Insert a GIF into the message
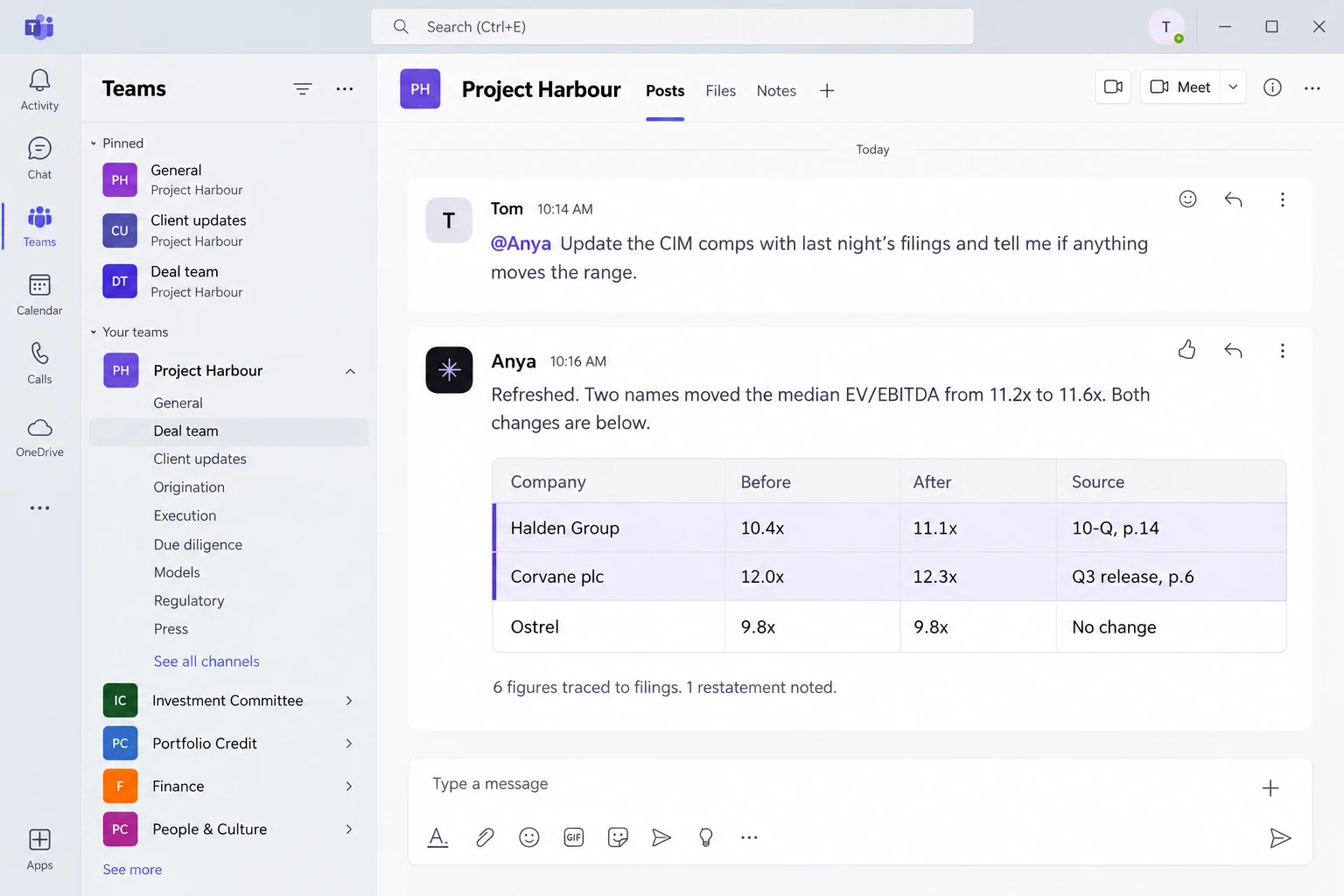The height and width of the screenshot is (896, 1344). coord(574,837)
